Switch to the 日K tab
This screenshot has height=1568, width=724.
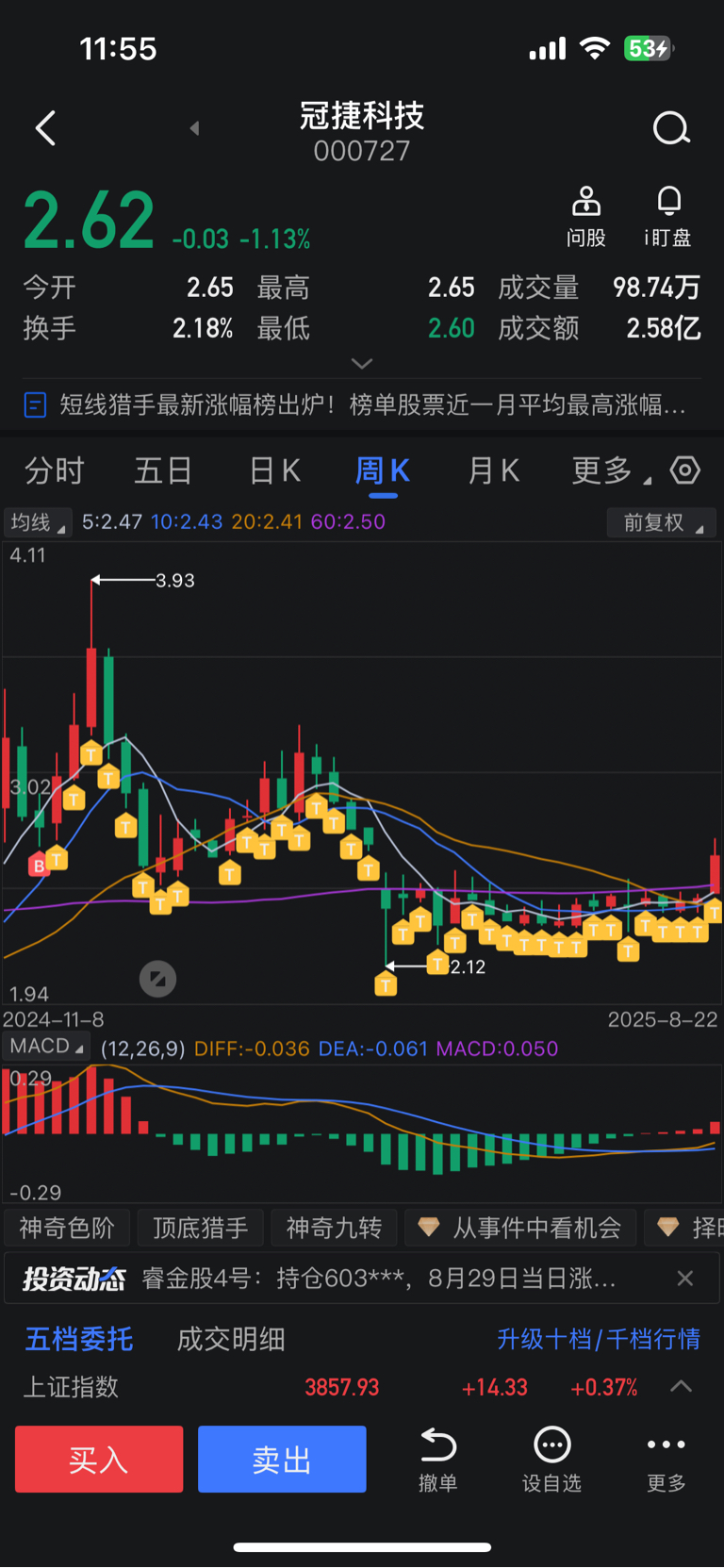tap(274, 470)
